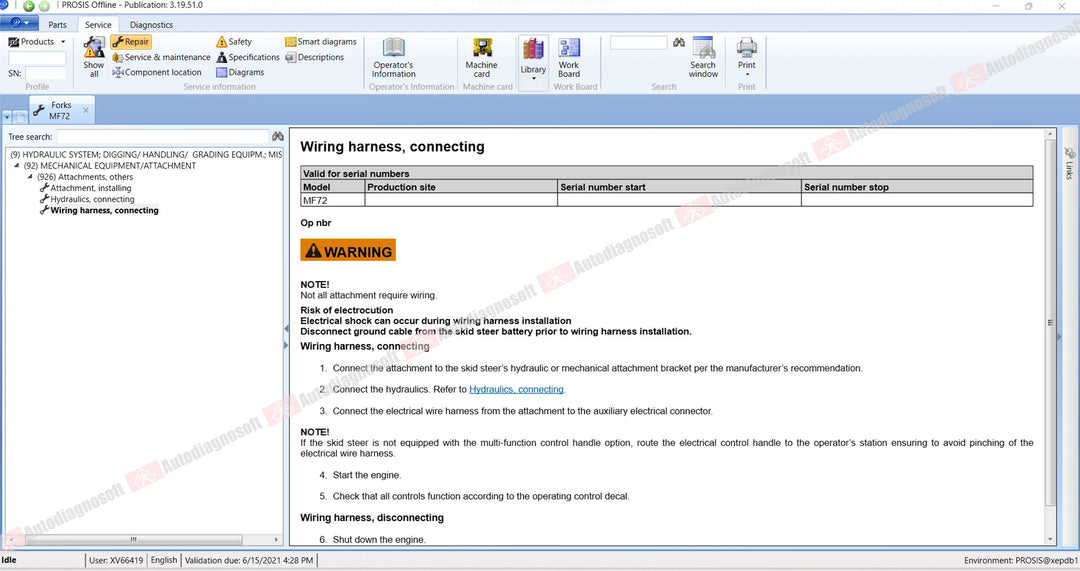Select Hydraulics, connecting tree item
Viewport: 1080px width, 571px height.
click(92, 199)
